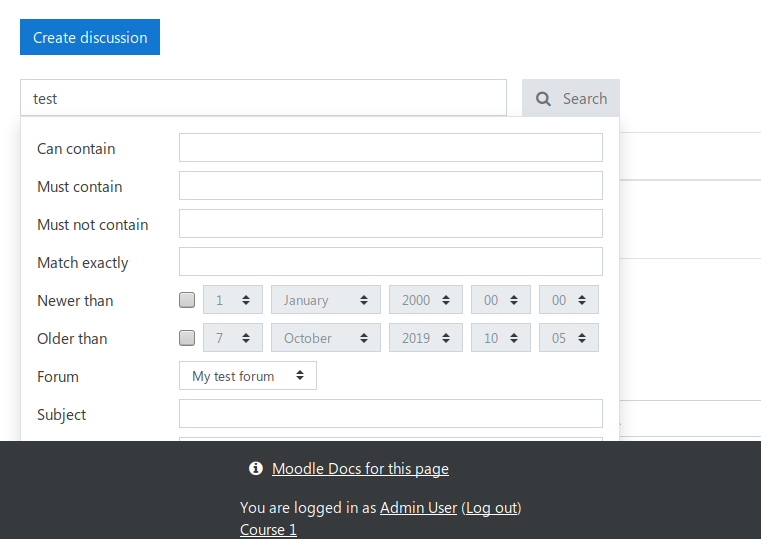This screenshot has width=761, height=539.
Task: Open the Older than month dropdown showing October
Action: (x=326, y=338)
